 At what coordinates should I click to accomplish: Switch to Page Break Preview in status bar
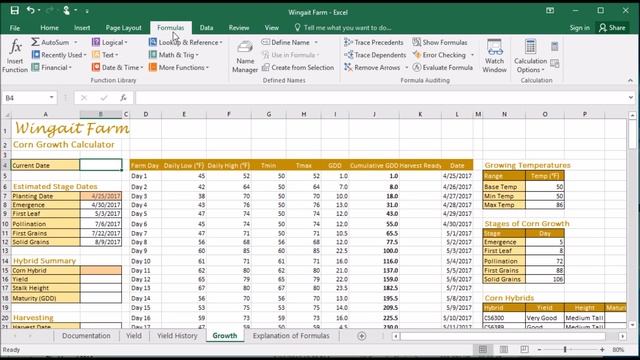click(x=524, y=349)
